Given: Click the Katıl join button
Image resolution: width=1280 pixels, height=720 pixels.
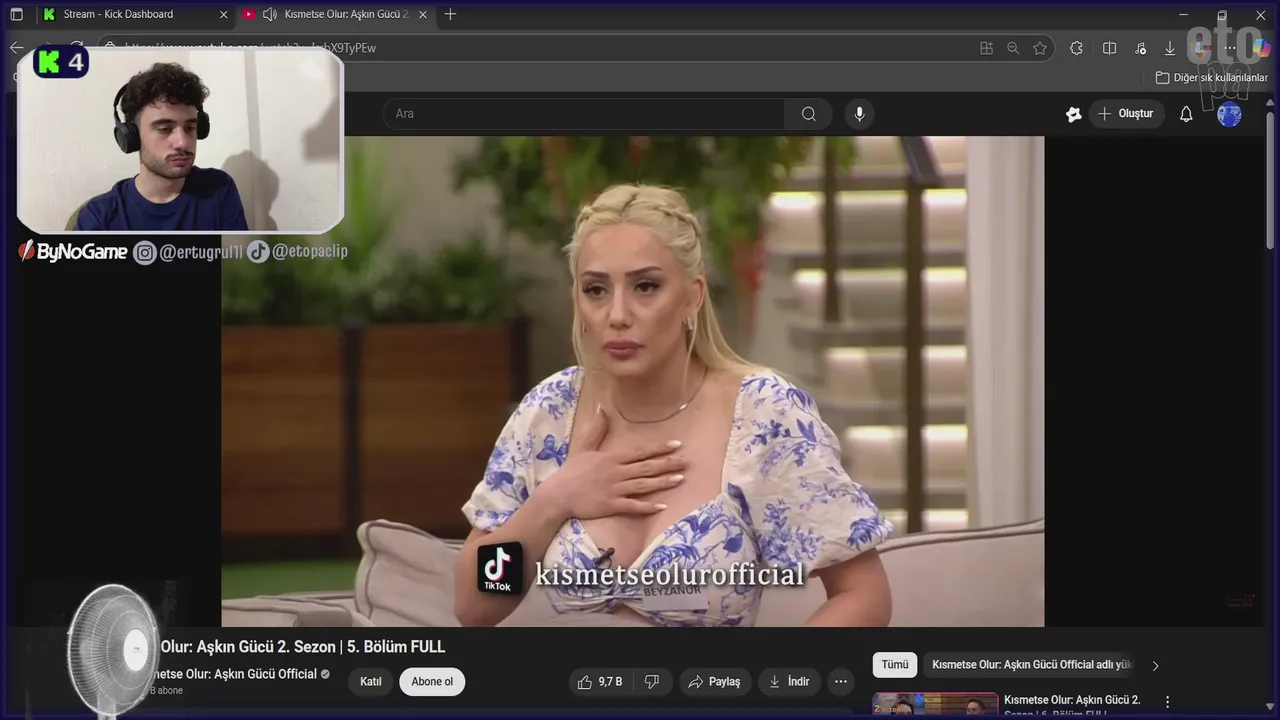Looking at the screenshot, I should [371, 682].
